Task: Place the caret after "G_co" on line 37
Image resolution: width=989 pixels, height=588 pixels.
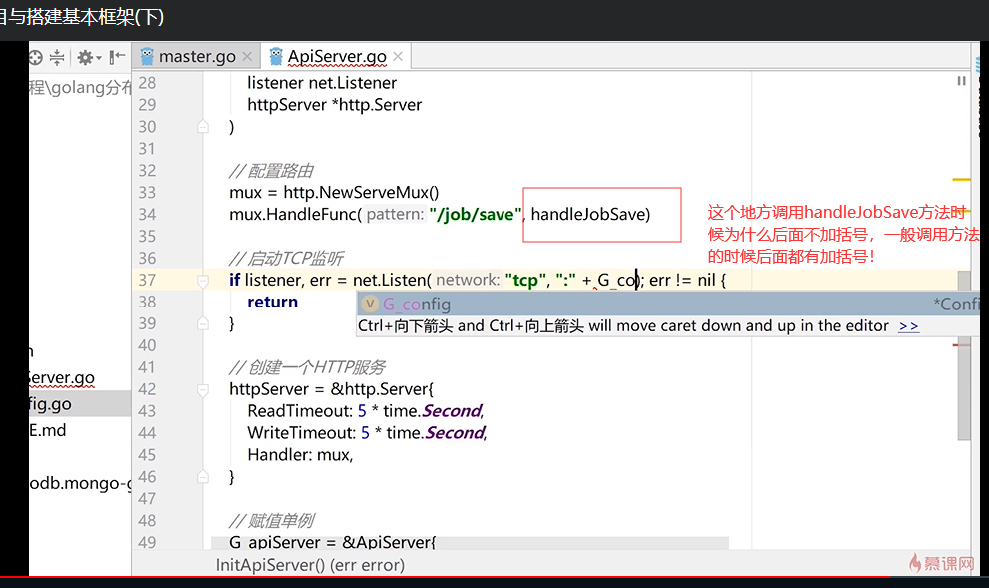Action: point(637,280)
